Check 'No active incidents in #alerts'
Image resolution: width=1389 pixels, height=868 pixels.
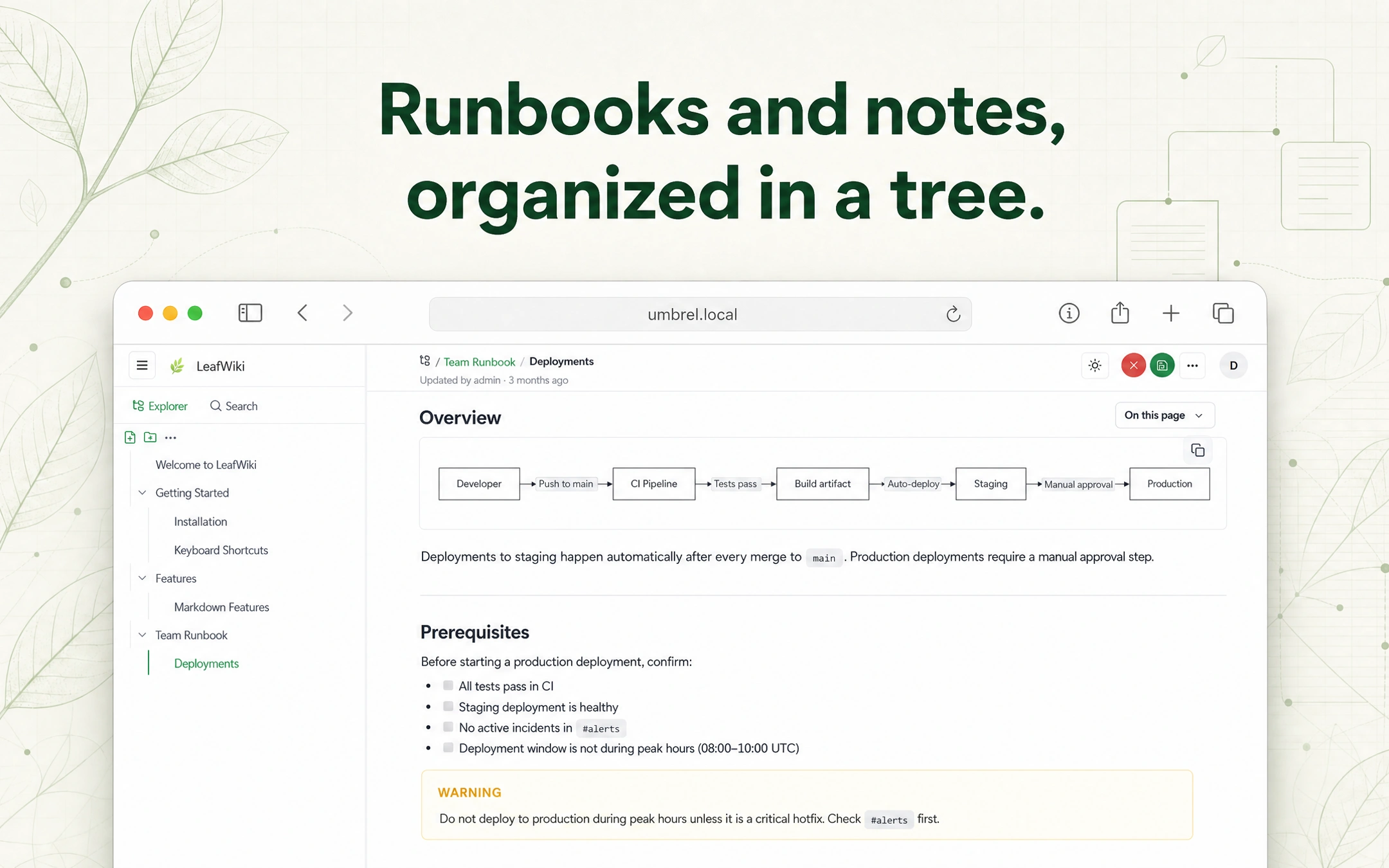(448, 727)
